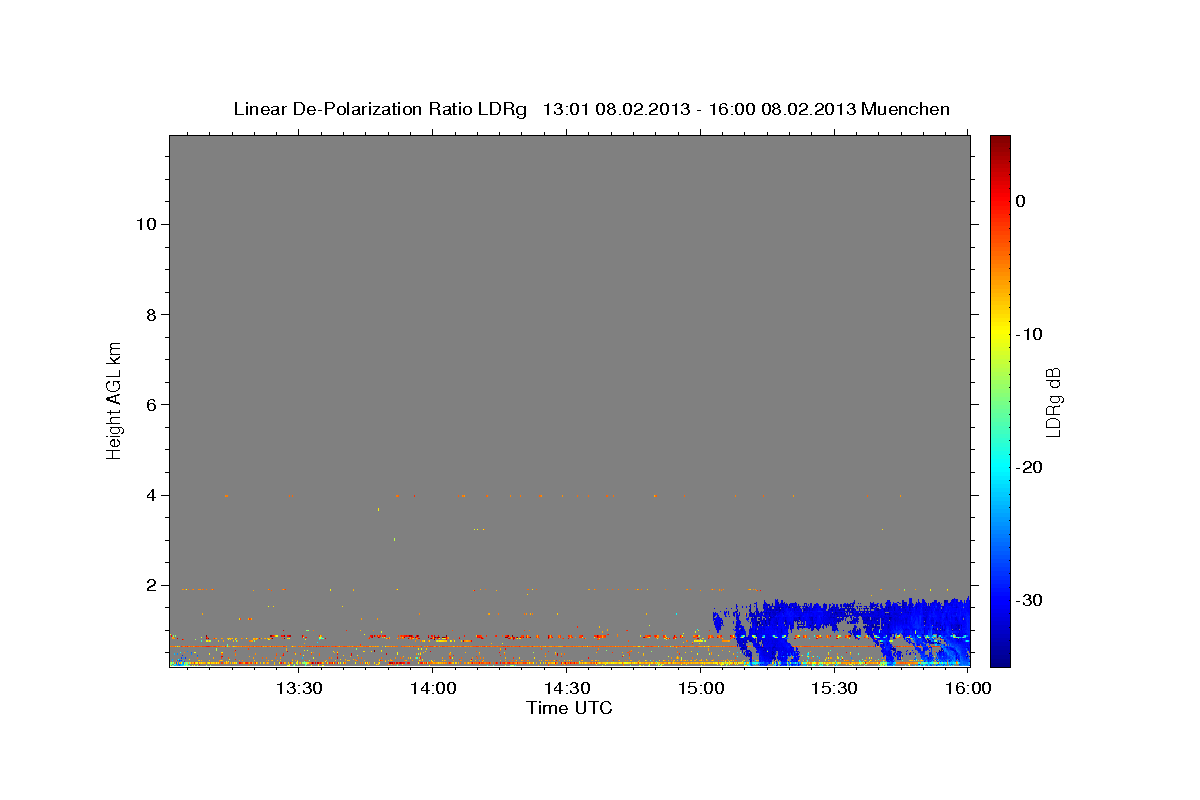1200x800 pixels.
Task: Select the 14:30 time tick label
Action: coord(567,688)
